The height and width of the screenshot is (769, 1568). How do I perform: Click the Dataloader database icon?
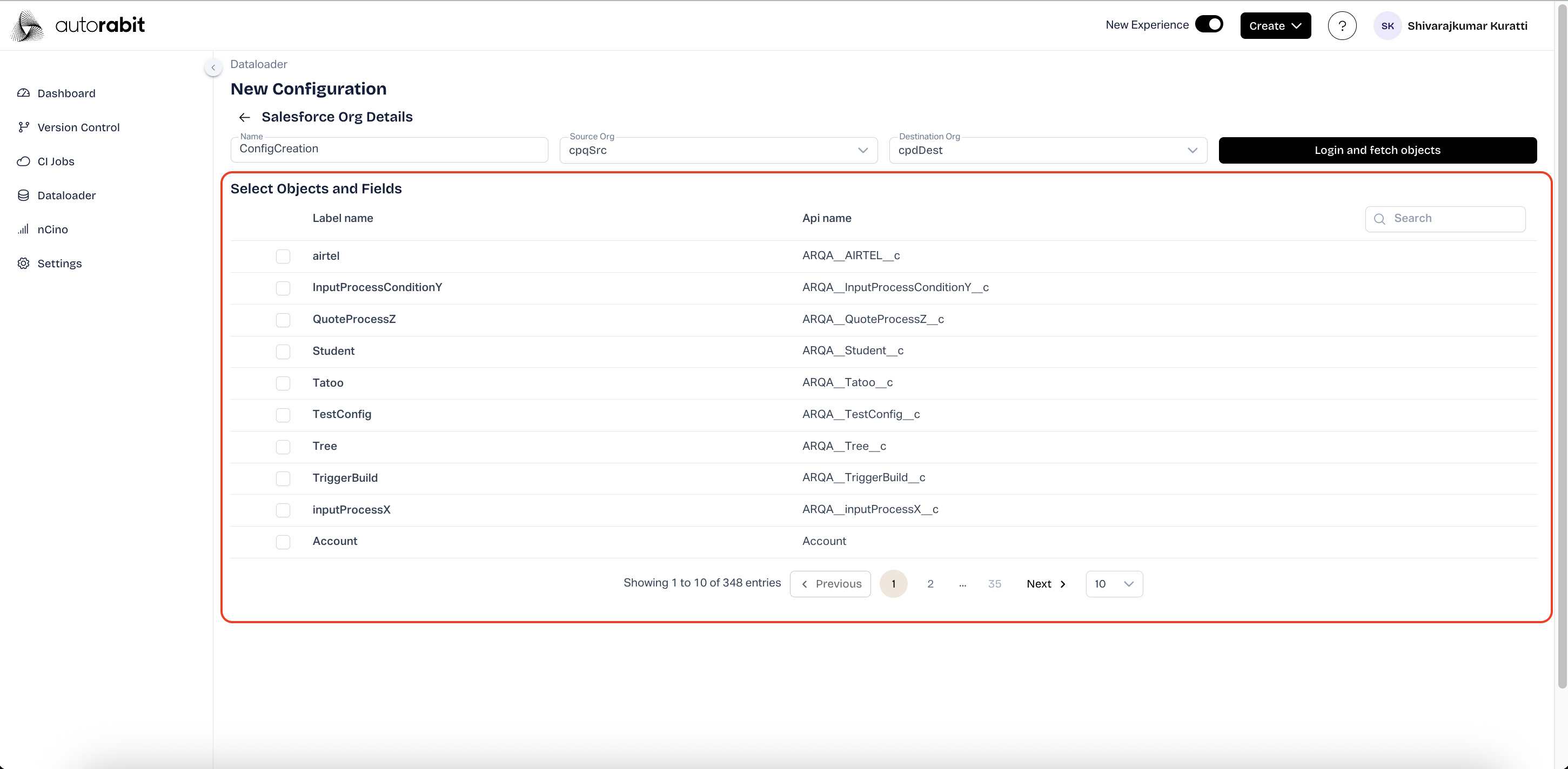[x=23, y=195]
